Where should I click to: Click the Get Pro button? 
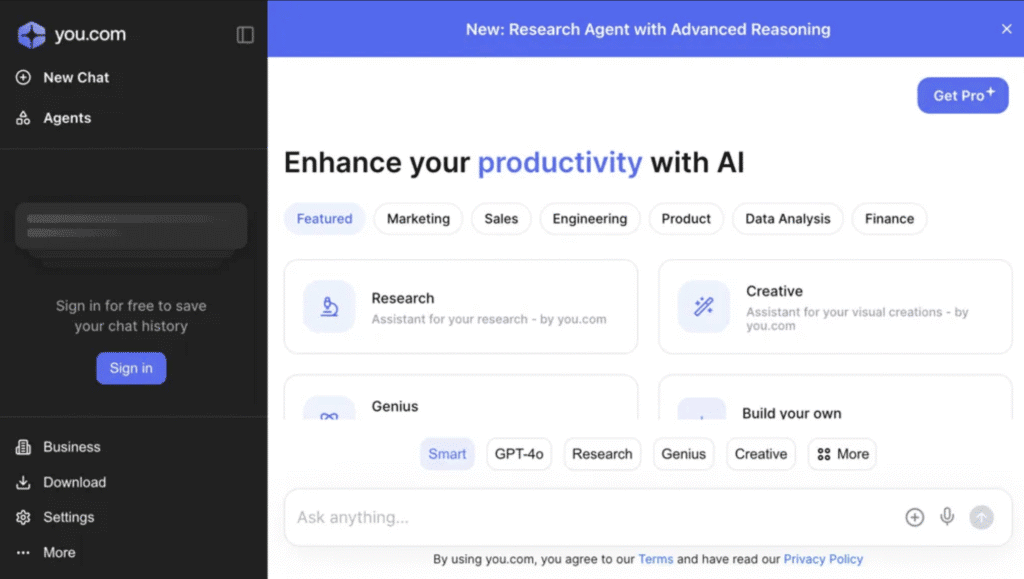pyautogui.click(x=962, y=96)
